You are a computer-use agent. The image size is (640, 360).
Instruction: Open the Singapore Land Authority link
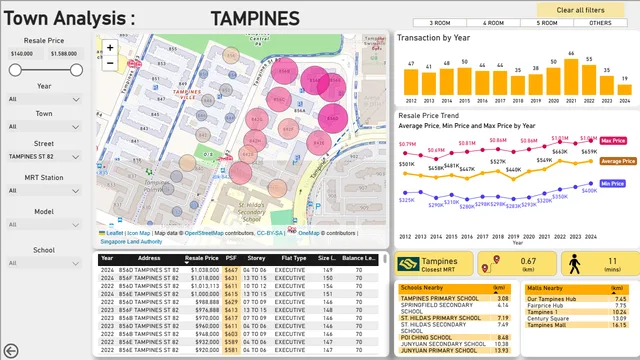131,242
